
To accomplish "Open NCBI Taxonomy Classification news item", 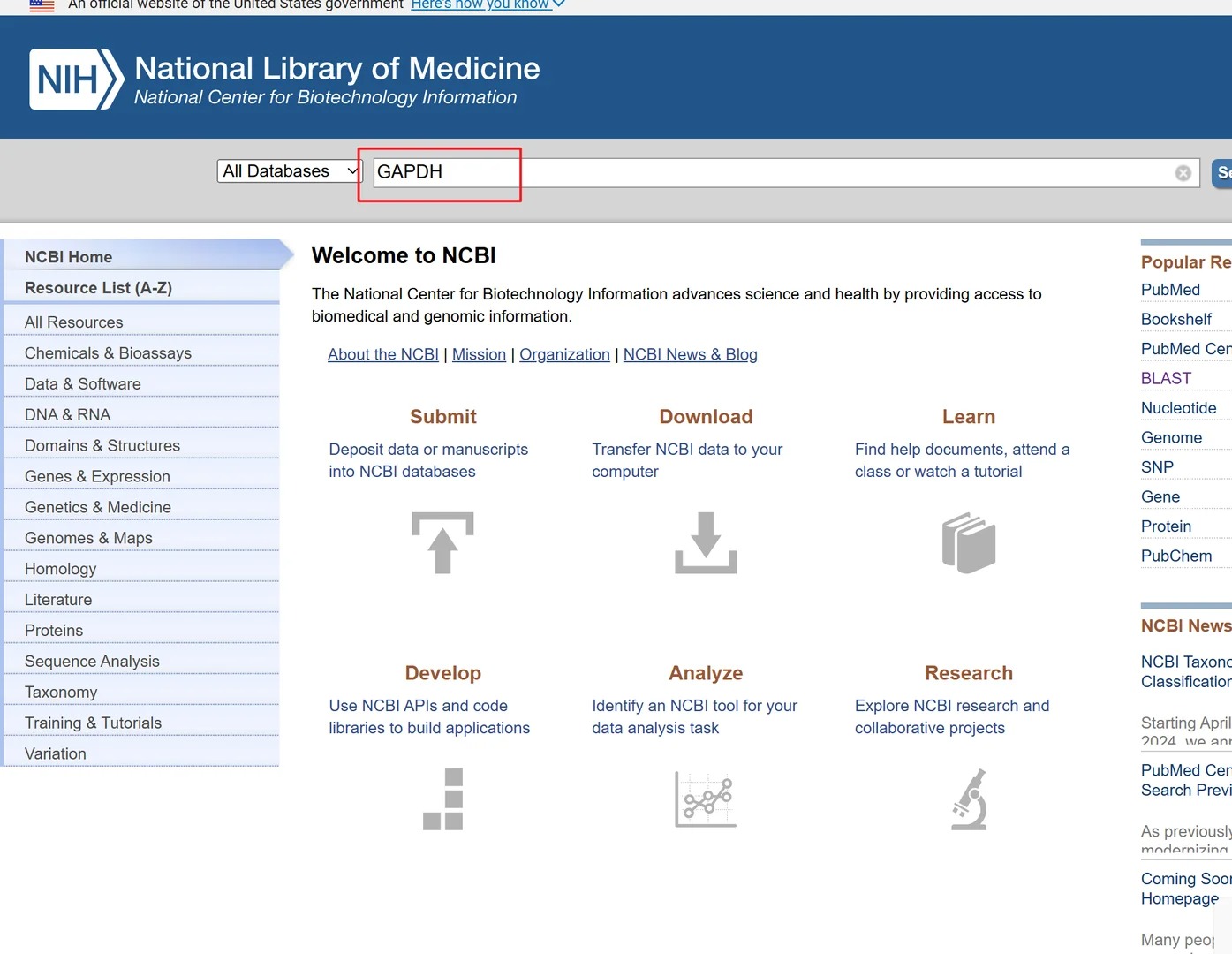I will [x=1186, y=672].
